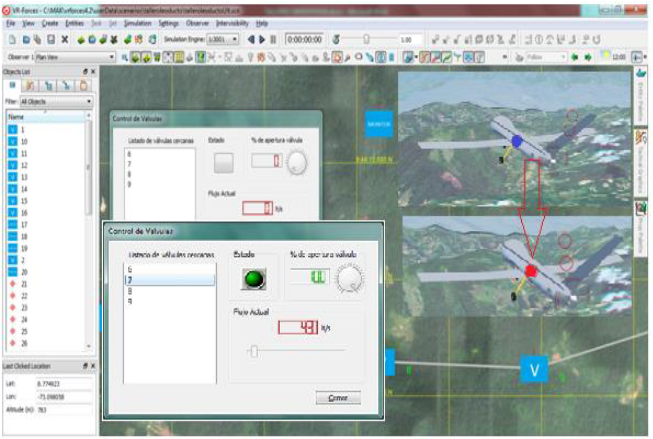The image size is (653, 439).
Task: Open the Settings menu
Action: coord(168,23)
